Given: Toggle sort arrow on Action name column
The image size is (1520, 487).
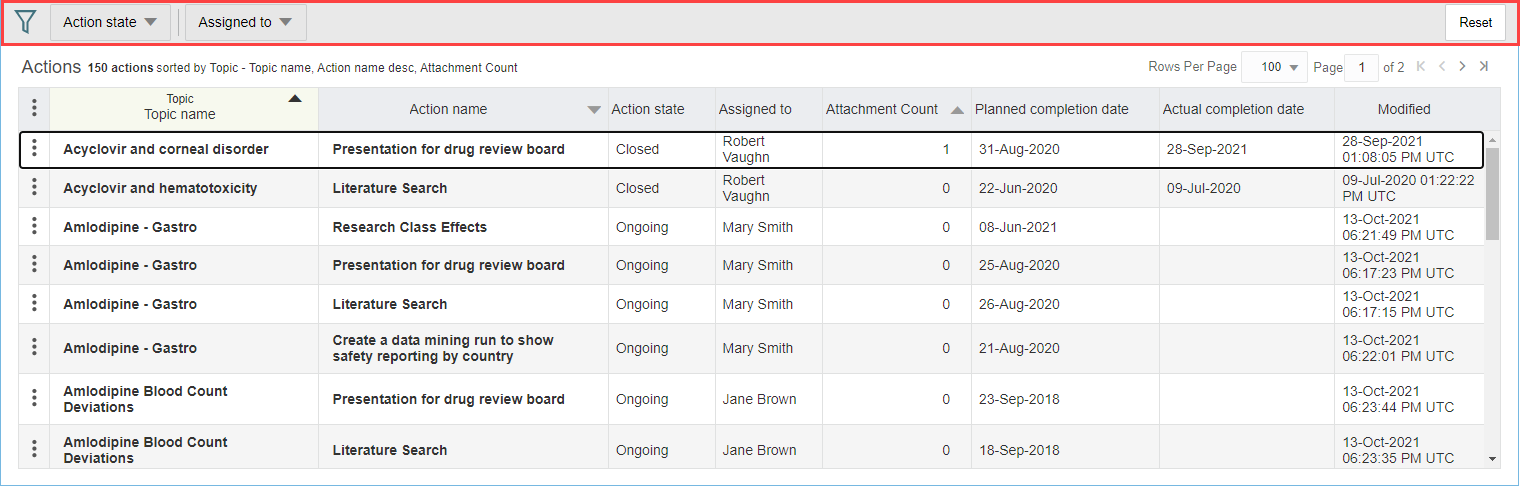Looking at the screenshot, I should click(594, 110).
